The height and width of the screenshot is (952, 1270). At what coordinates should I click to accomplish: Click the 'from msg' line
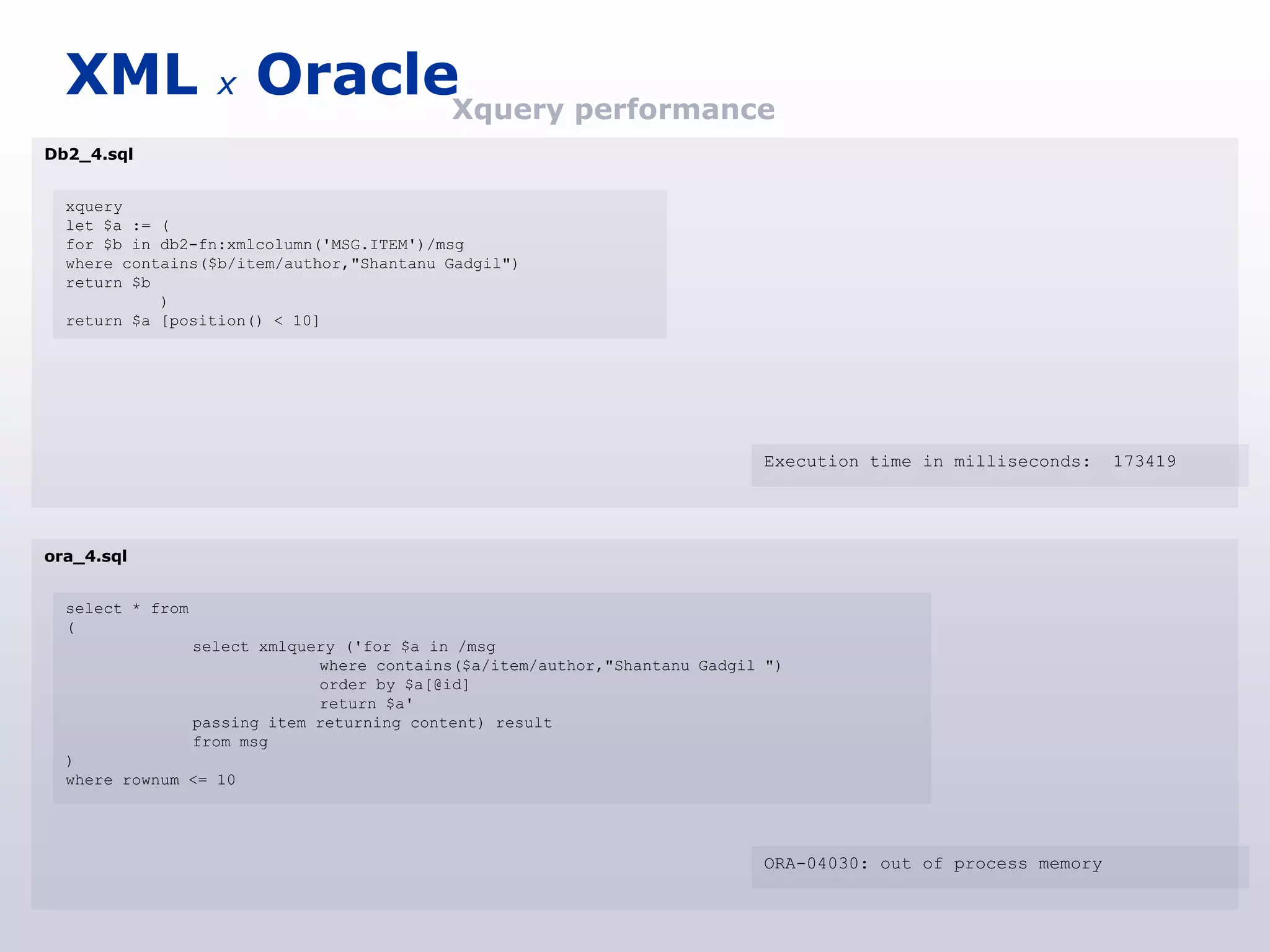[230, 742]
